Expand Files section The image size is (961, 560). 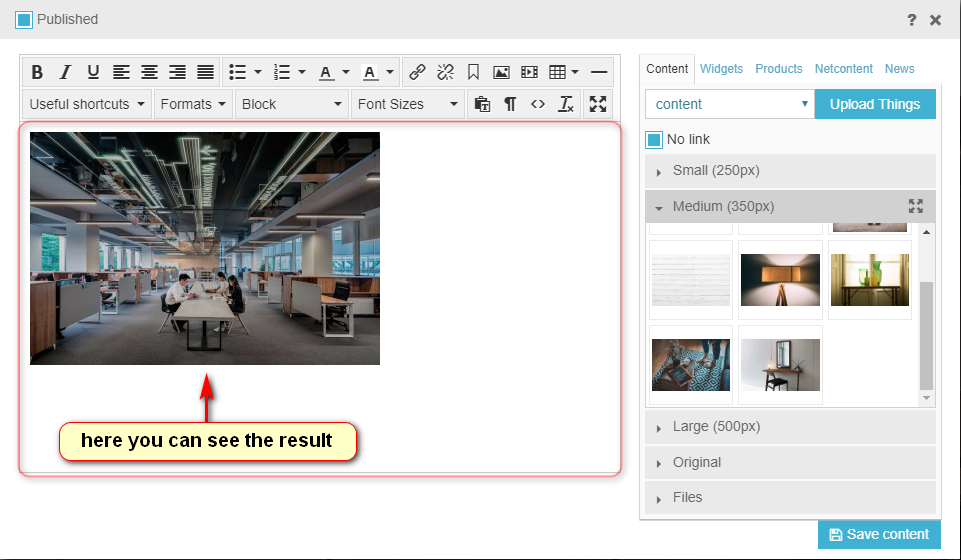[x=790, y=498]
